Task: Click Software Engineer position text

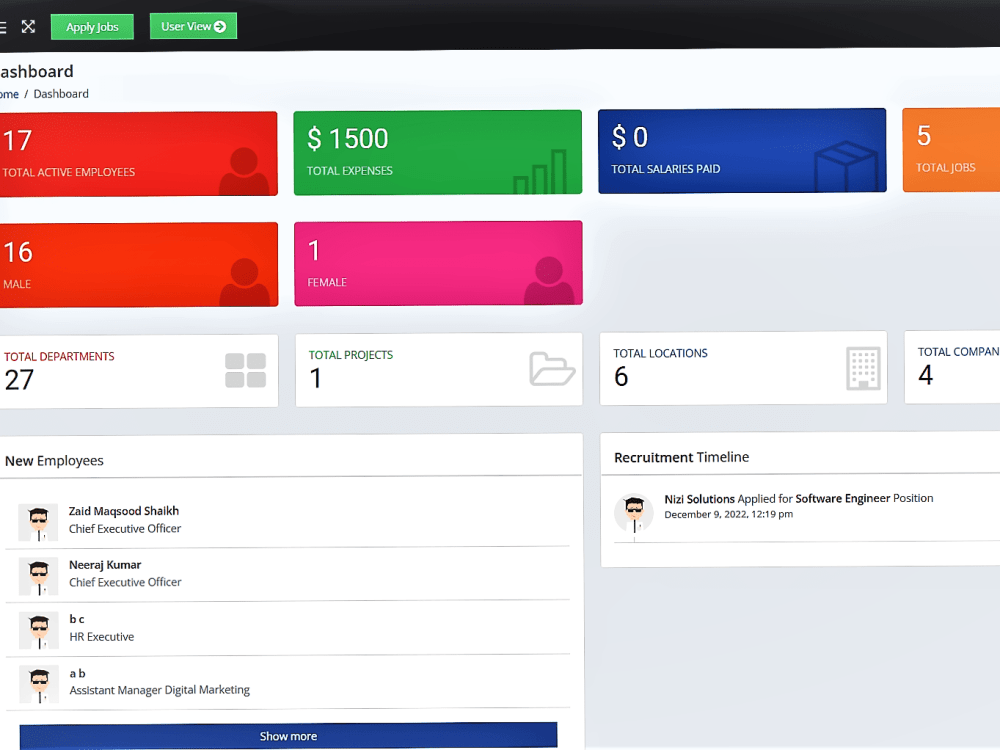Action: [842, 498]
